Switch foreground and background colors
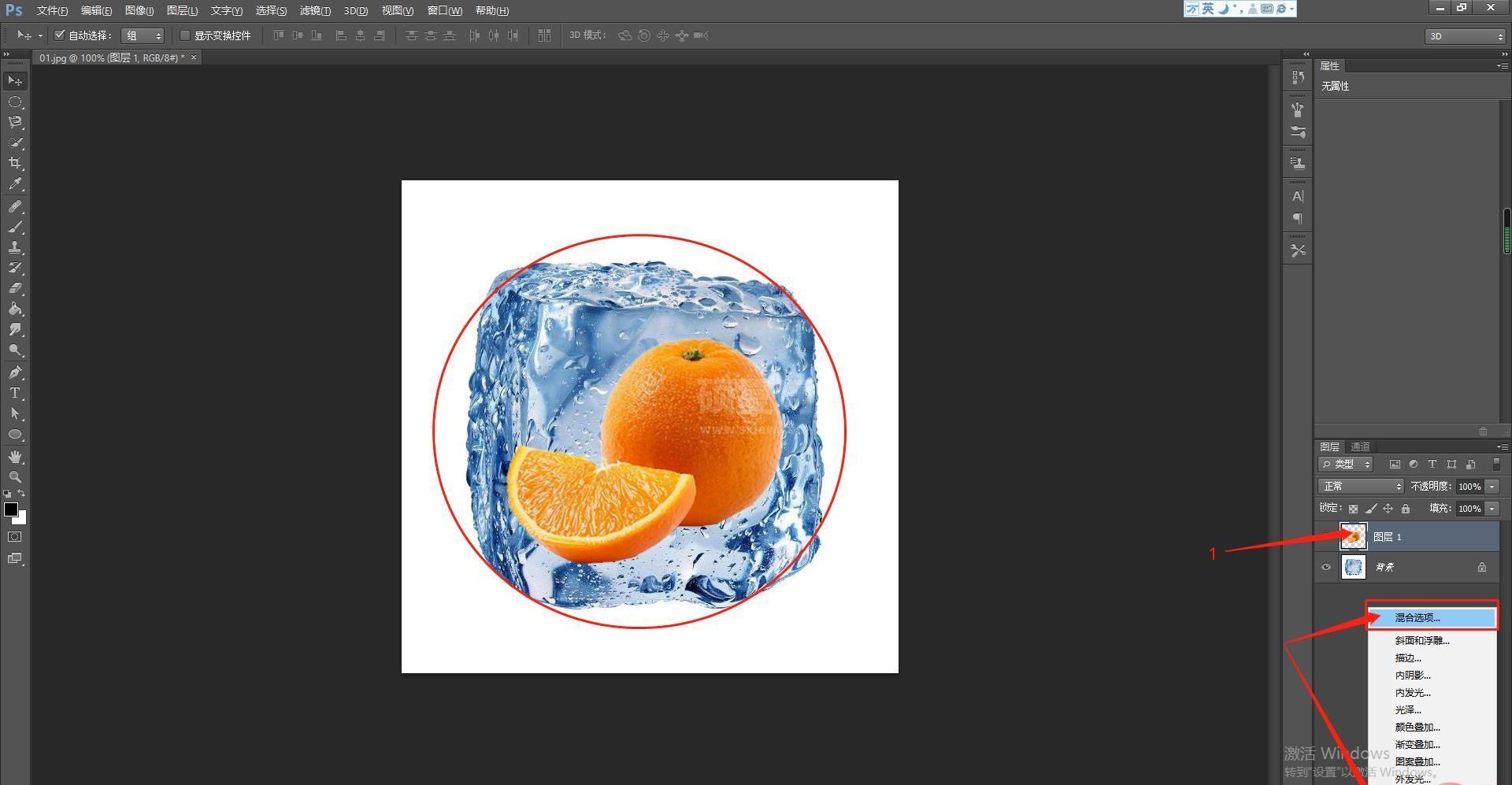This screenshot has height=785, width=1512. [x=22, y=494]
